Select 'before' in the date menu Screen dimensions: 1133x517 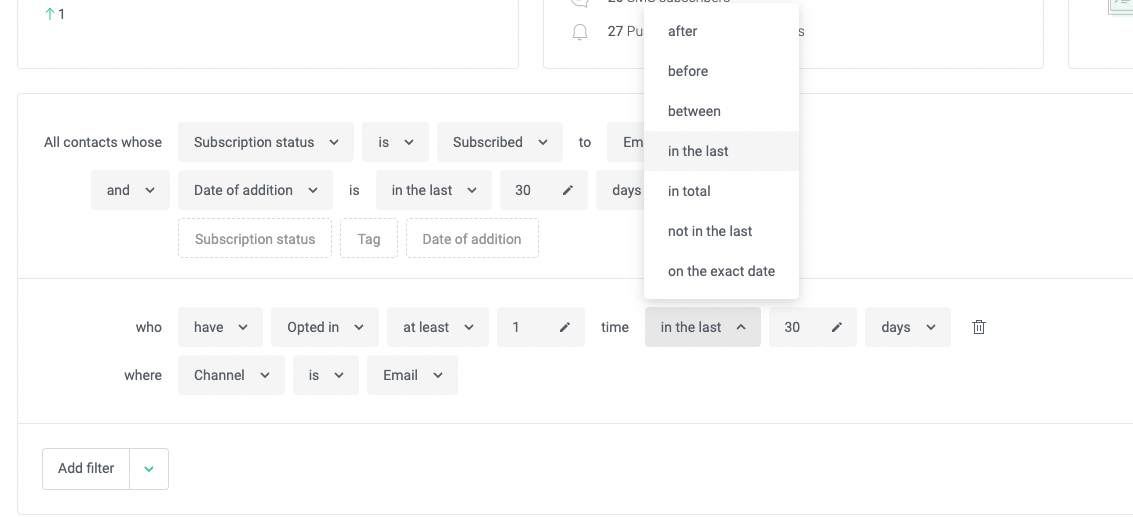tap(721, 71)
